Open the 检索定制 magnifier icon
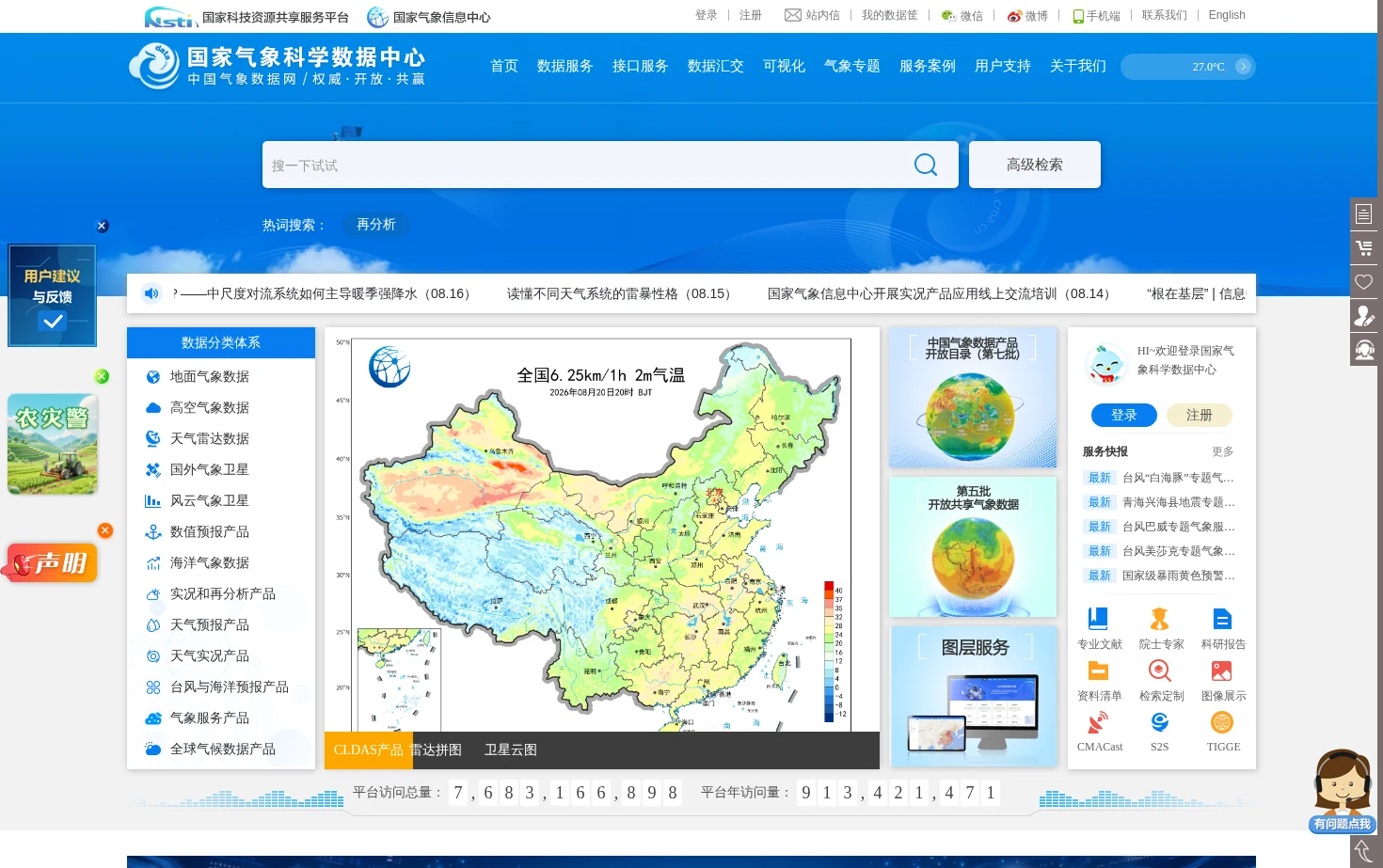This screenshot has width=1383, height=868. pos(1160,671)
